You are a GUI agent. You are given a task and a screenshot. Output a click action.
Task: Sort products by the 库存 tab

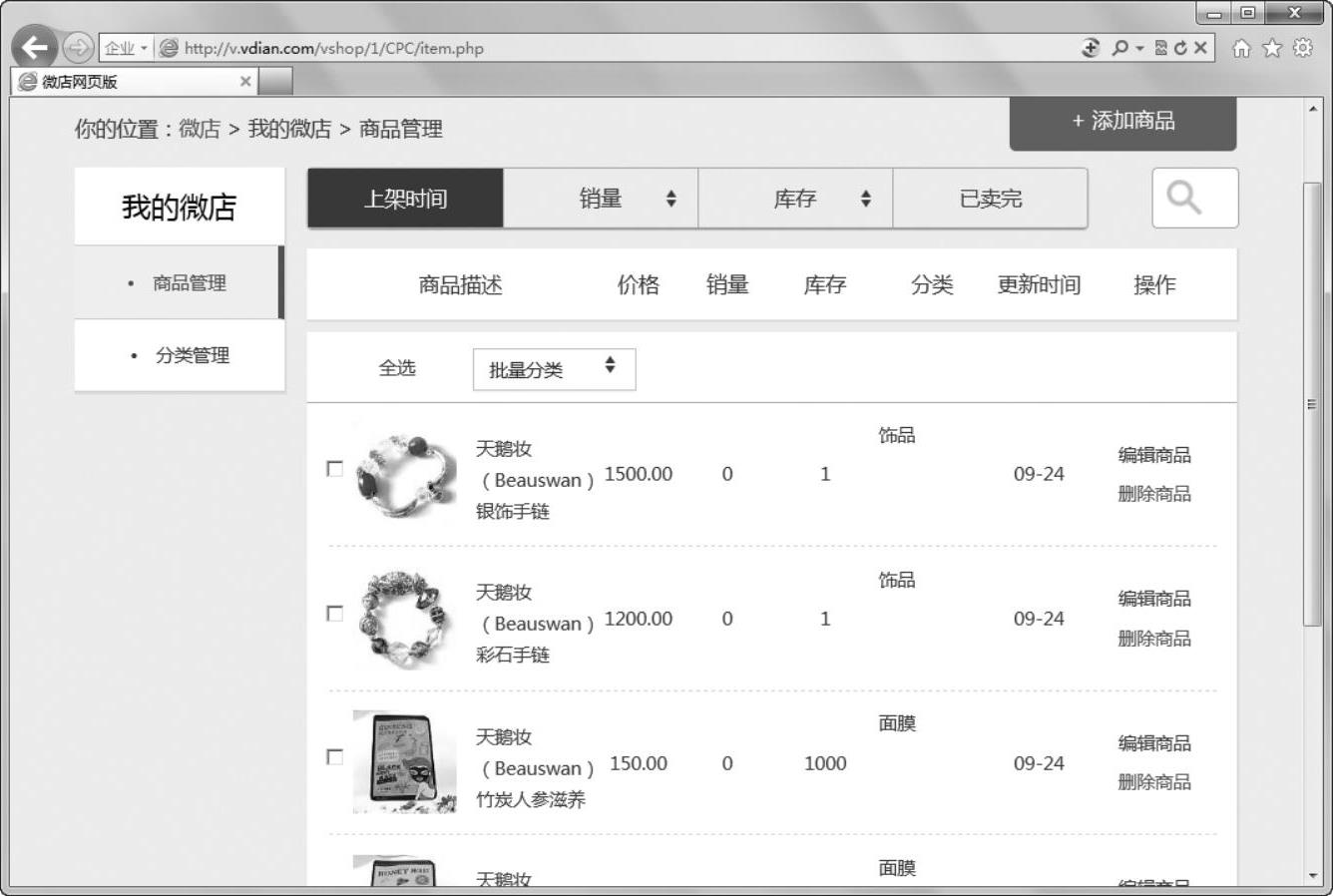point(795,199)
